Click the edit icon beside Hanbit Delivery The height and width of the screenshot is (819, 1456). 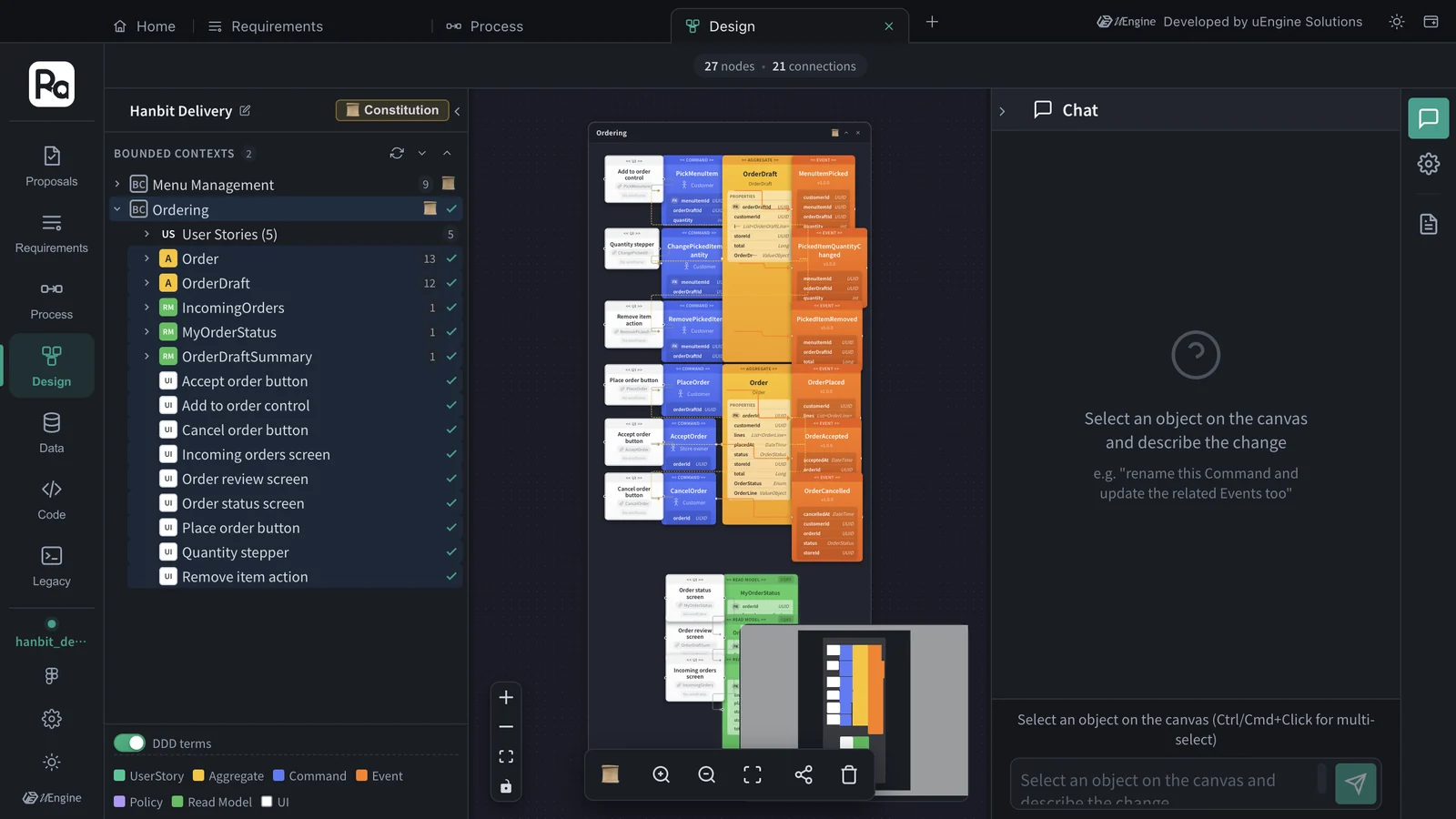(245, 110)
